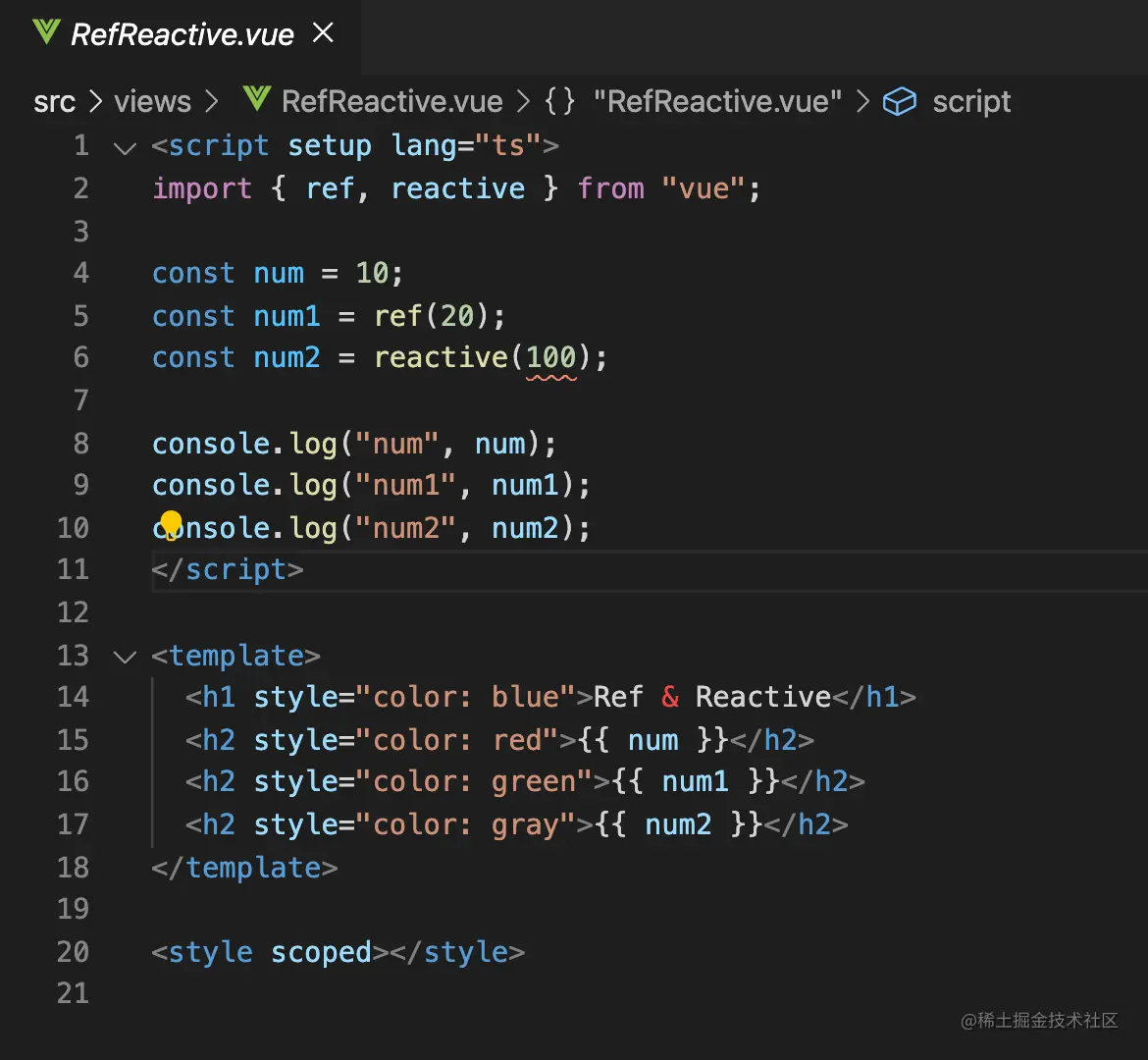Close the RefReactive.vue tab
Viewport: 1148px width, 1060px height.
point(323,33)
